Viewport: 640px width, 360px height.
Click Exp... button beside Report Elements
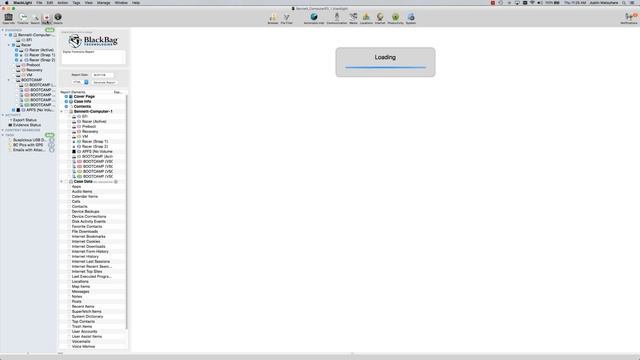[118, 92]
